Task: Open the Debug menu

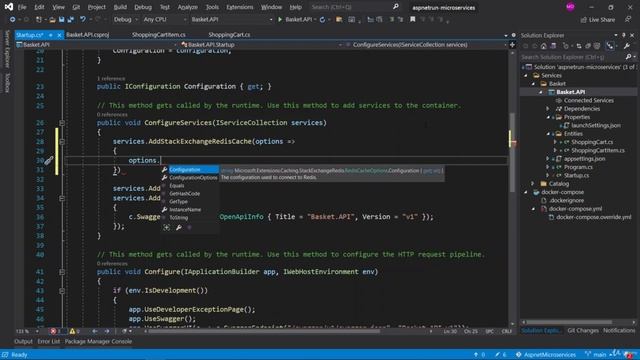Action: tap(143, 7)
